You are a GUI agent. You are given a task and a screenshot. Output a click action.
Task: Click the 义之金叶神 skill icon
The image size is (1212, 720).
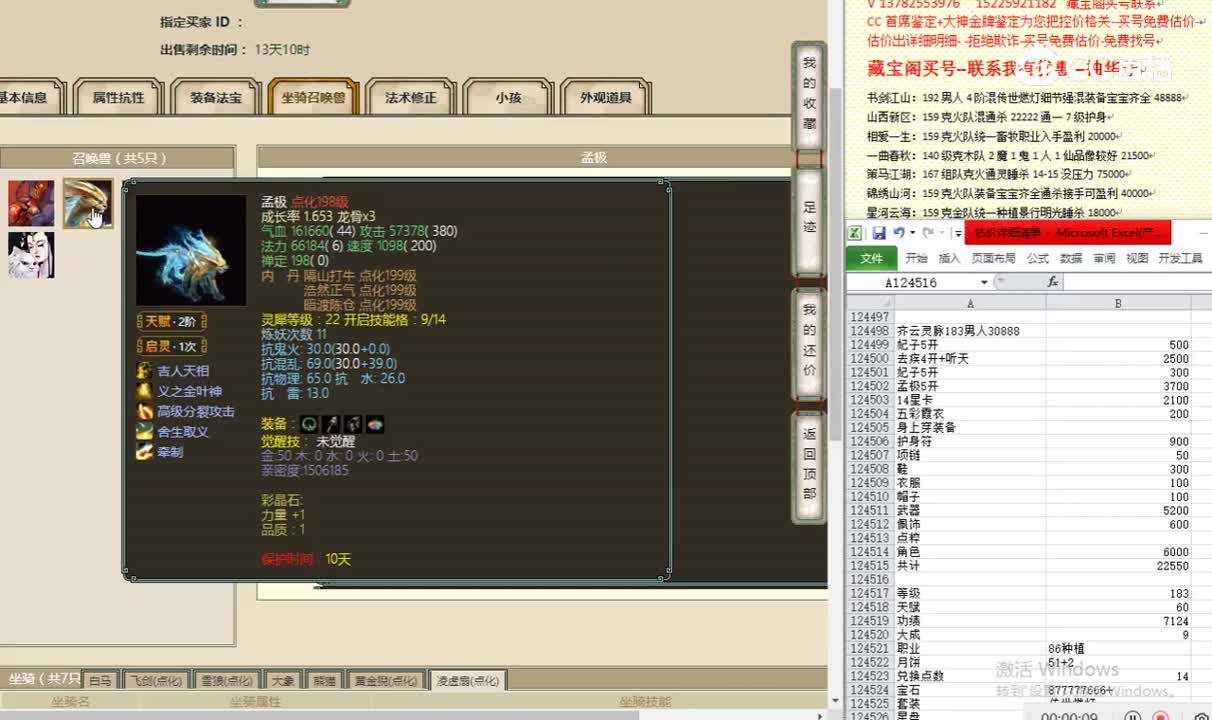(145, 391)
